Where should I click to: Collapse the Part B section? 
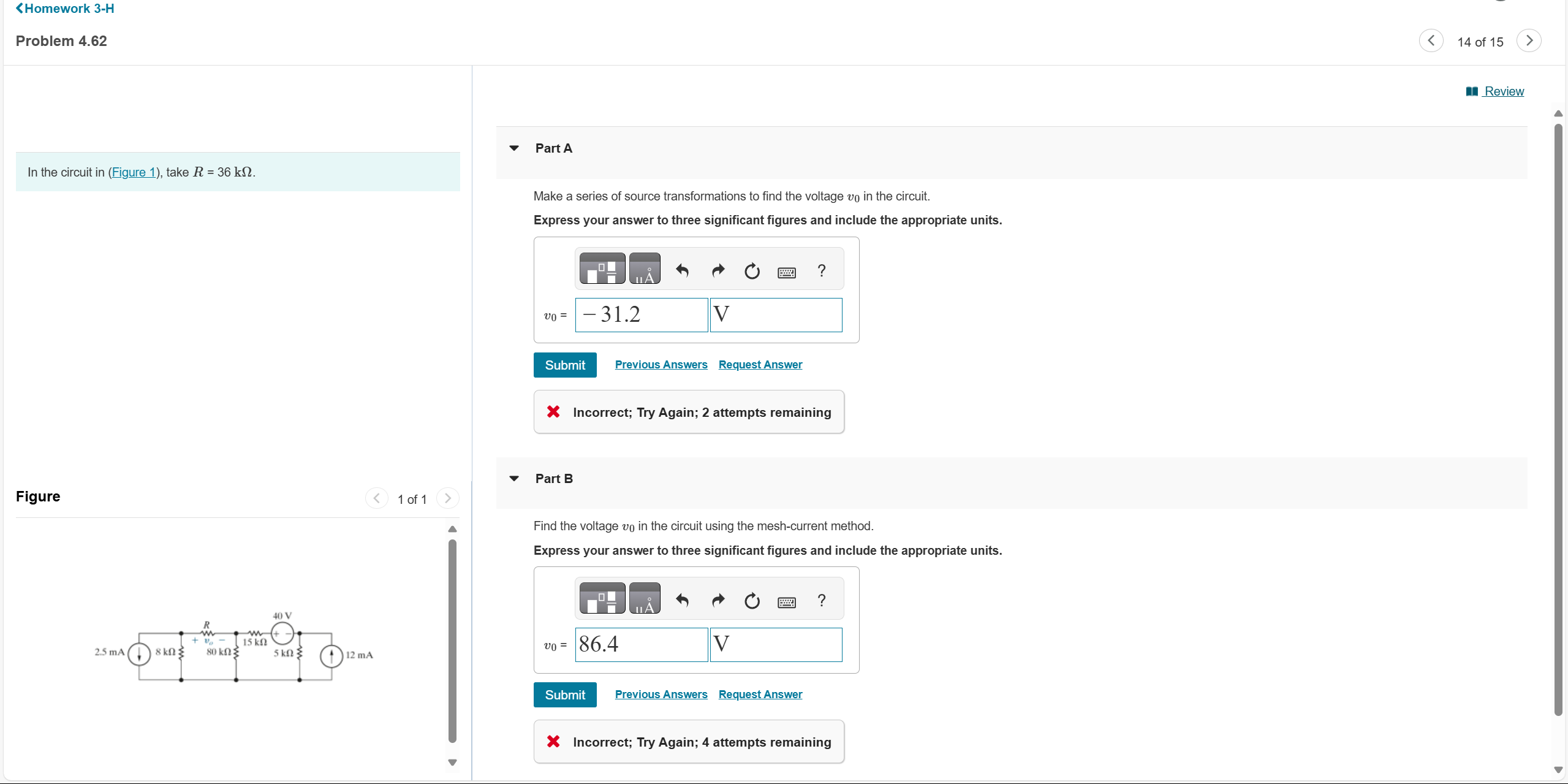pos(513,478)
